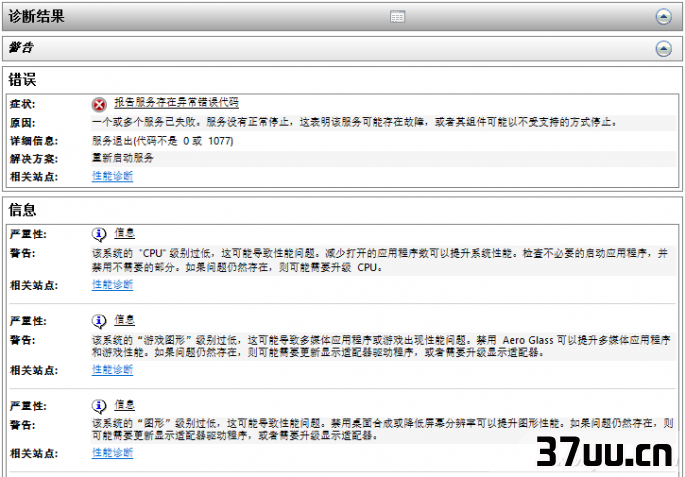
Task: Open 性能诊断 link in 错误 section
Action: (x=112, y=176)
